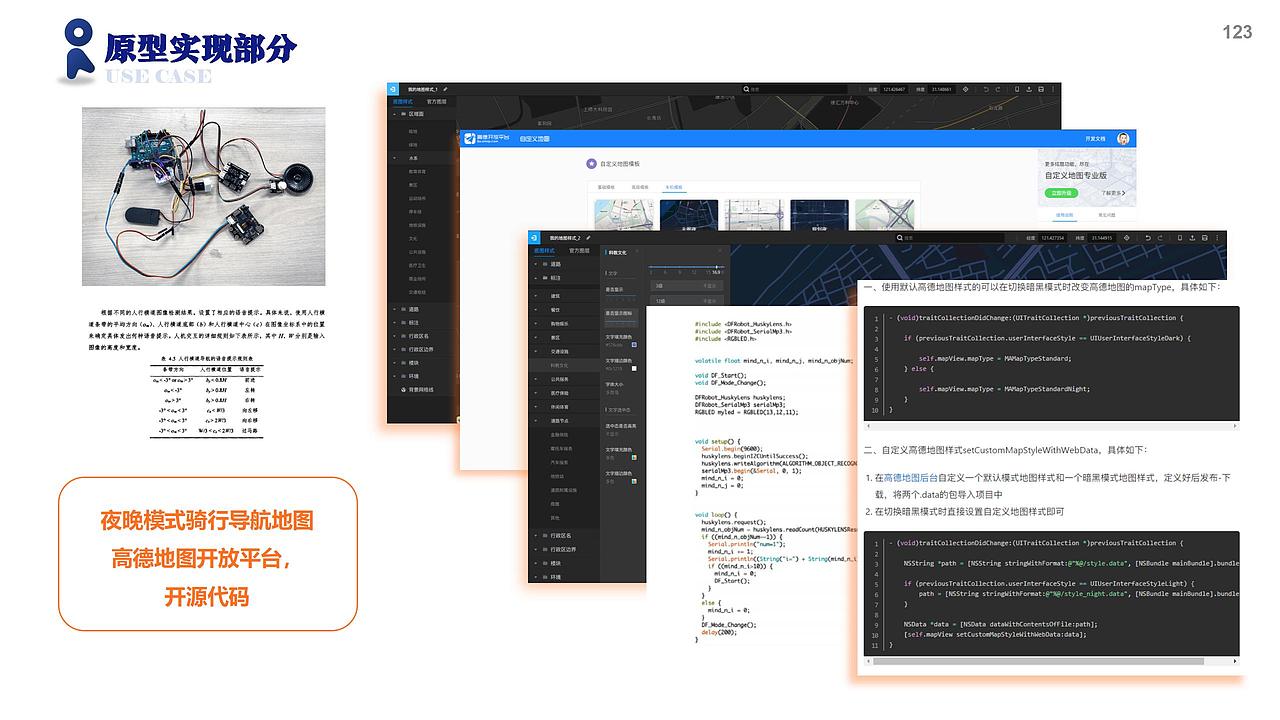
Task: Open 车机模板 template tab
Action: pos(673,187)
